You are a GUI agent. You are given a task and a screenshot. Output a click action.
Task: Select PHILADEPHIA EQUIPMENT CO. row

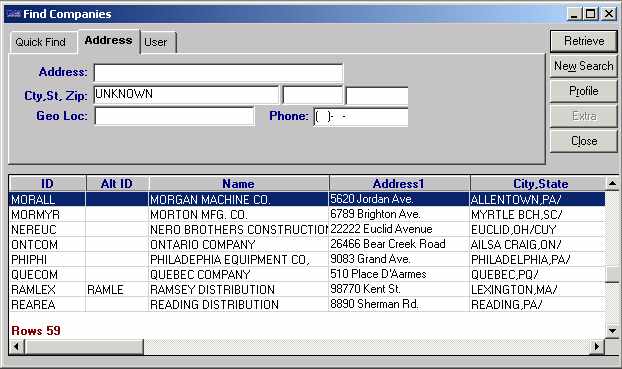[307, 259]
